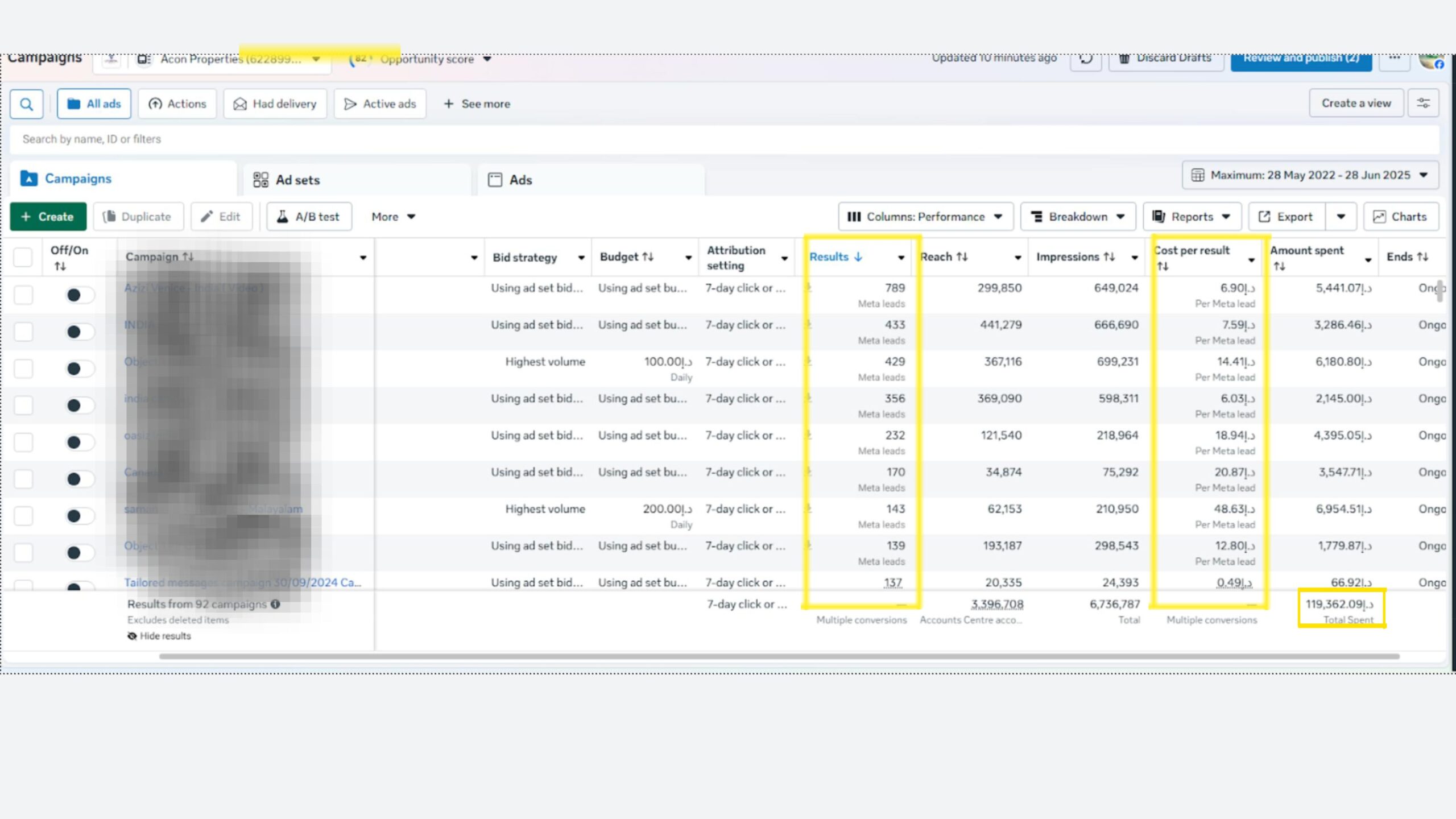Image resolution: width=1456 pixels, height=819 pixels.
Task: Open the customize view sliders icon
Action: point(1423,103)
